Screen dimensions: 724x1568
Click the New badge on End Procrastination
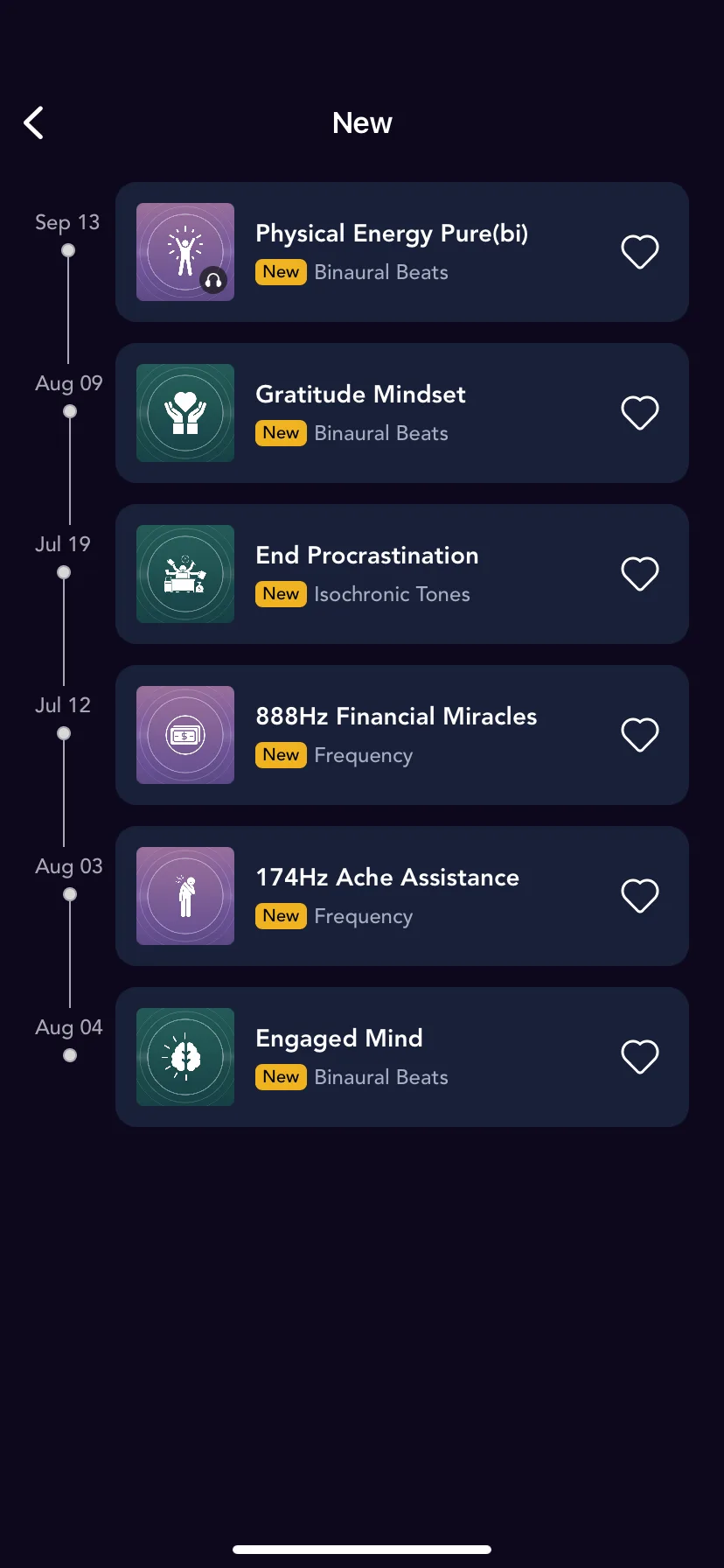281,594
